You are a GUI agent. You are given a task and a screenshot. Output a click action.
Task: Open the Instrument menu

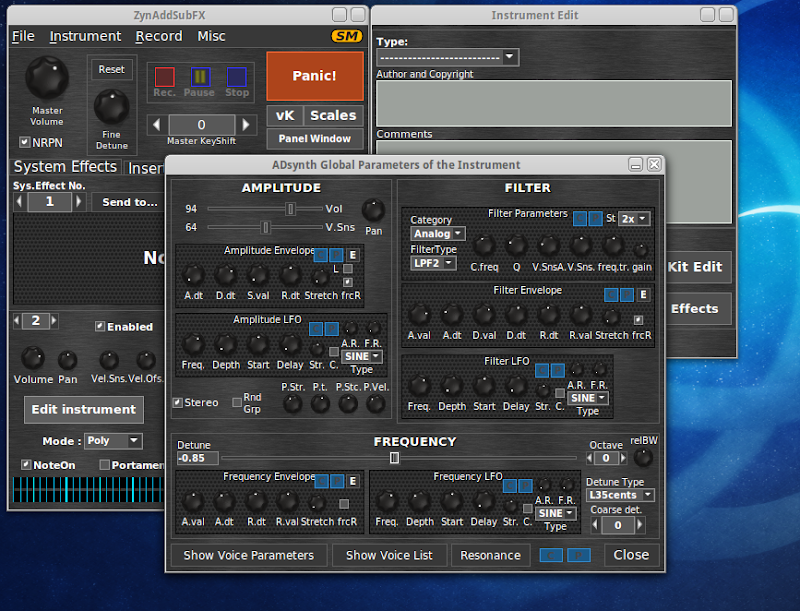coord(85,36)
